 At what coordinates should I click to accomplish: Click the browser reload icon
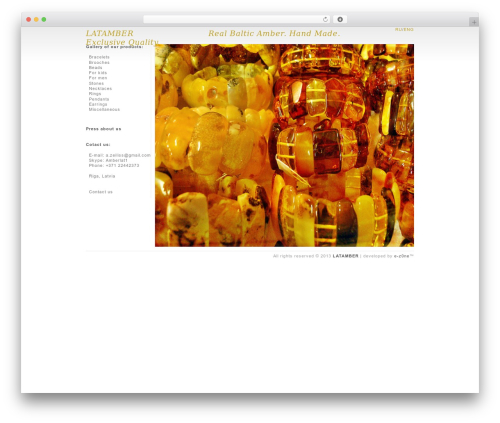325,20
